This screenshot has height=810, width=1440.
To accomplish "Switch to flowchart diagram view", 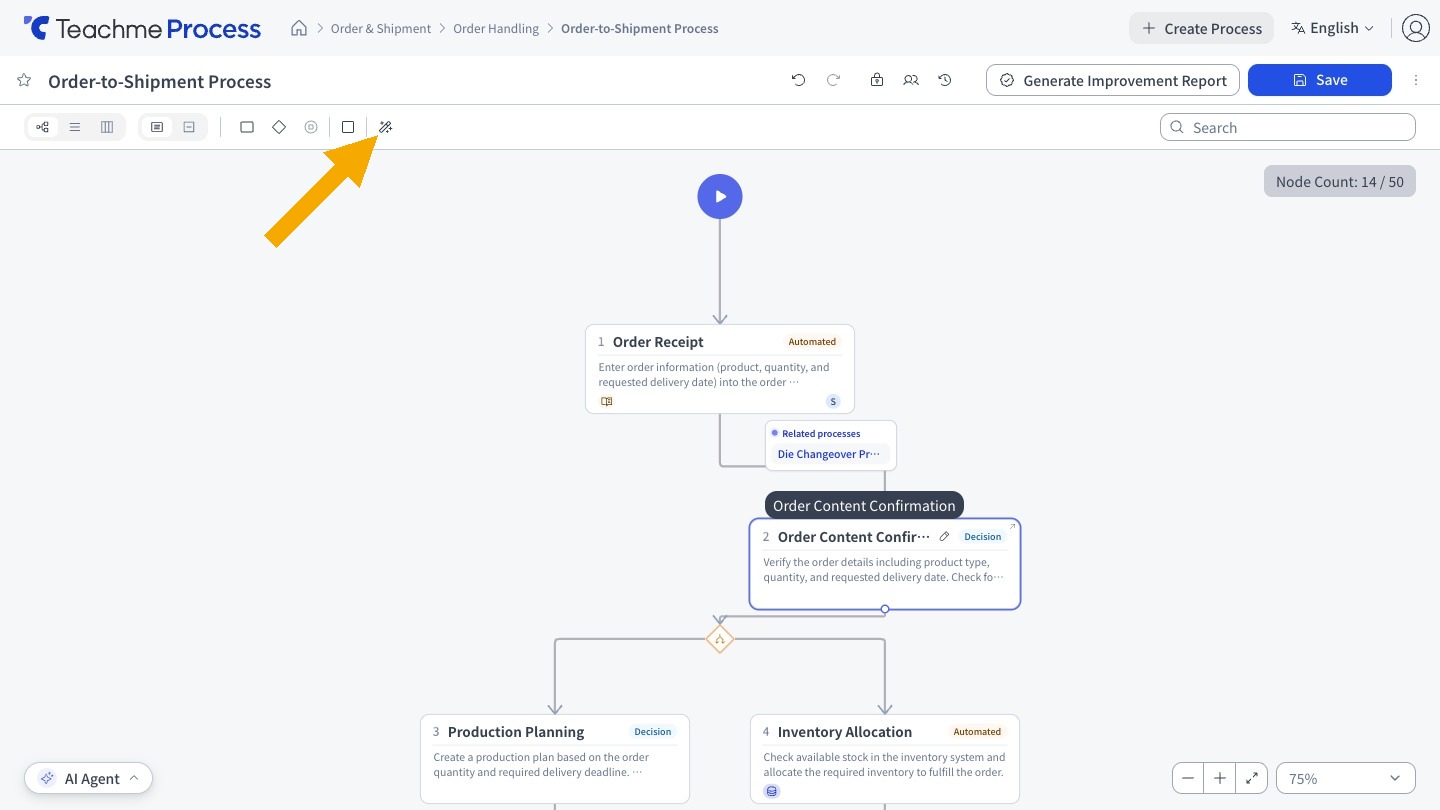I will (x=43, y=127).
